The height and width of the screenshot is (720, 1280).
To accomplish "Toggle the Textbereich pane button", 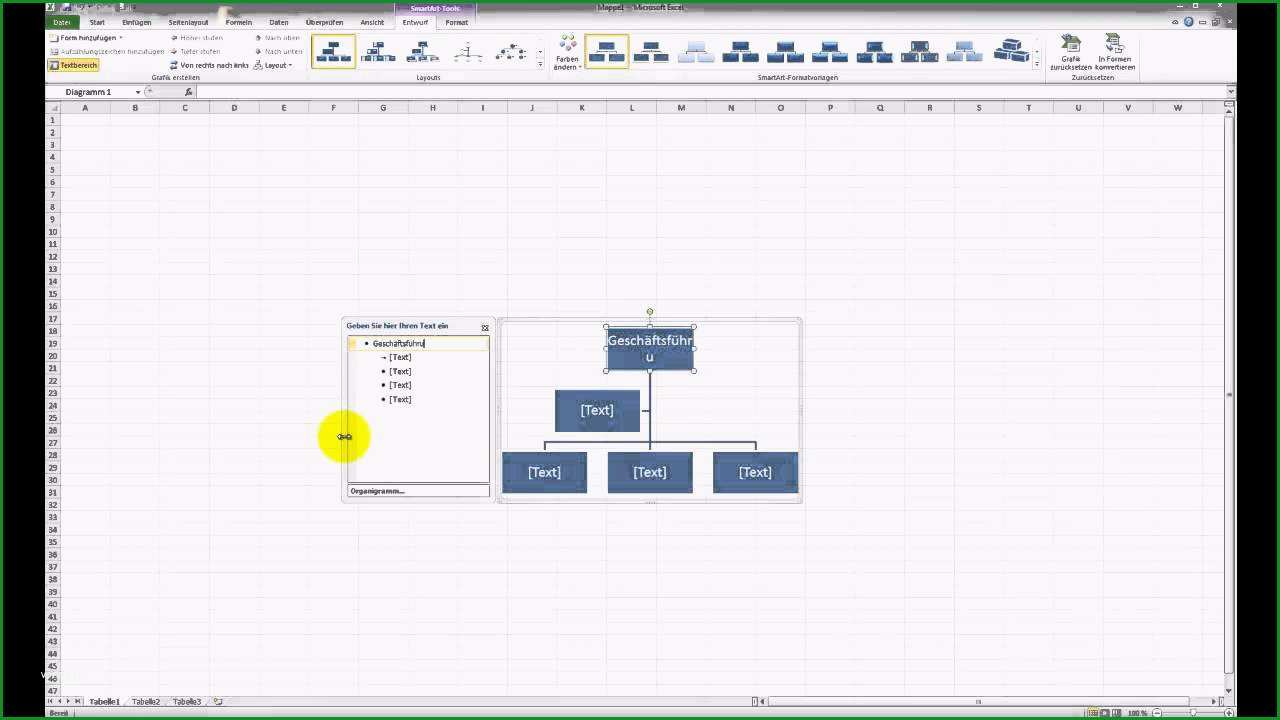I will [x=73, y=65].
